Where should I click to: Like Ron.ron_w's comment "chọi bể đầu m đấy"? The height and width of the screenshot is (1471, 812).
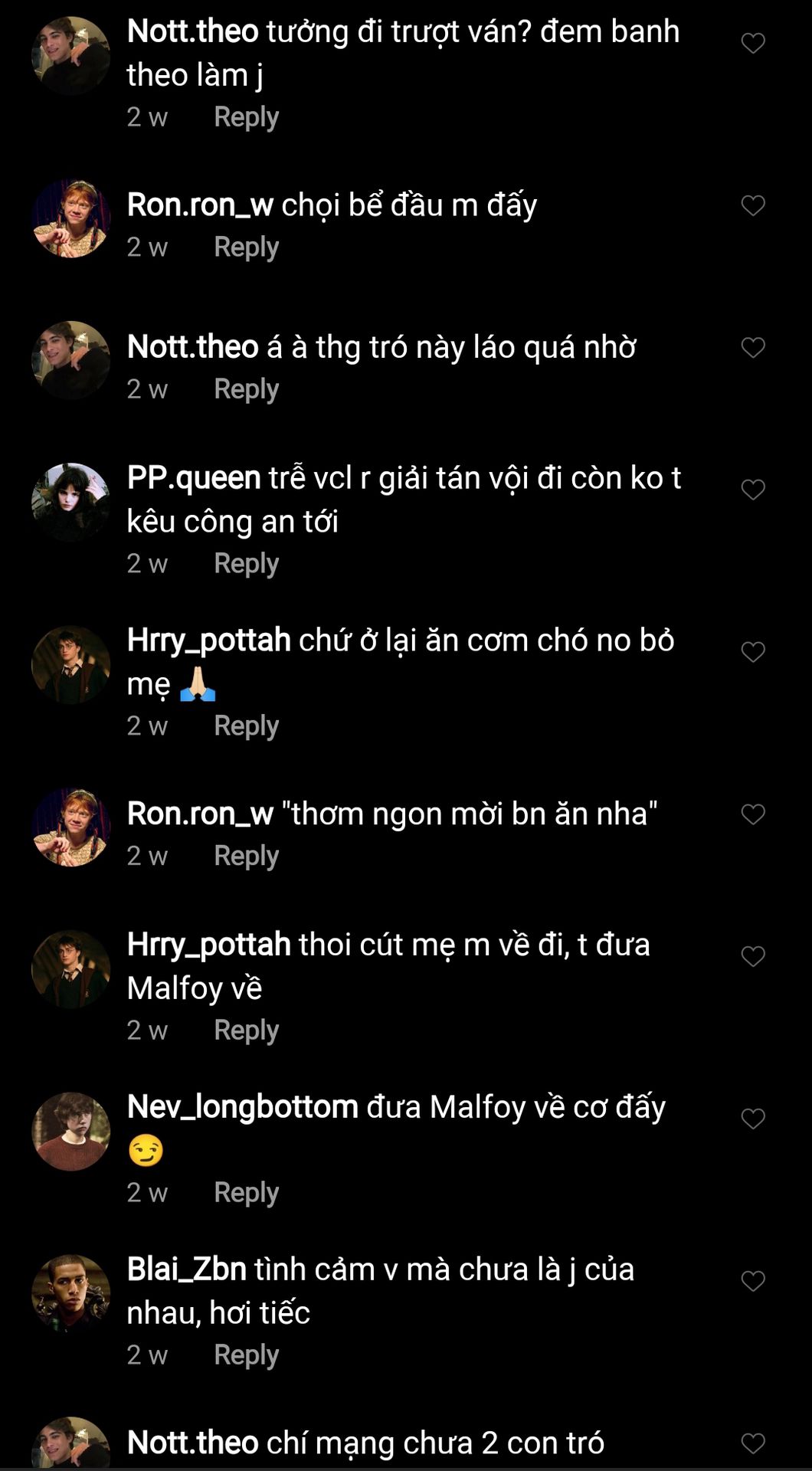pyautogui.click(x=753, y=205)
